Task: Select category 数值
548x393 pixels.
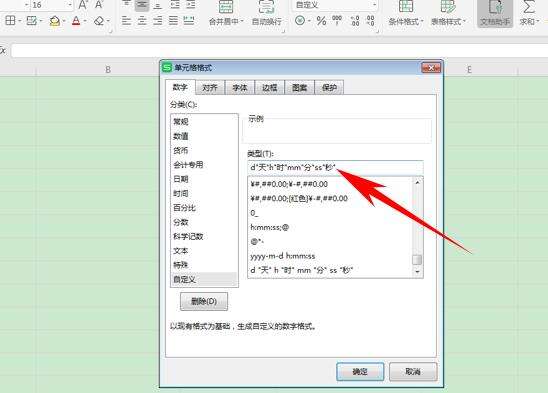Action: click(204, 136)
